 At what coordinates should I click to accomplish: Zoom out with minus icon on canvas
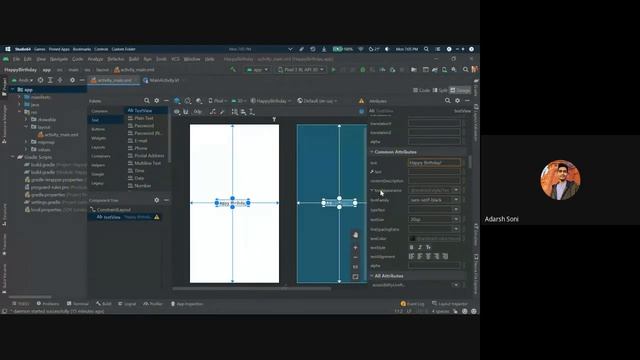356,258
